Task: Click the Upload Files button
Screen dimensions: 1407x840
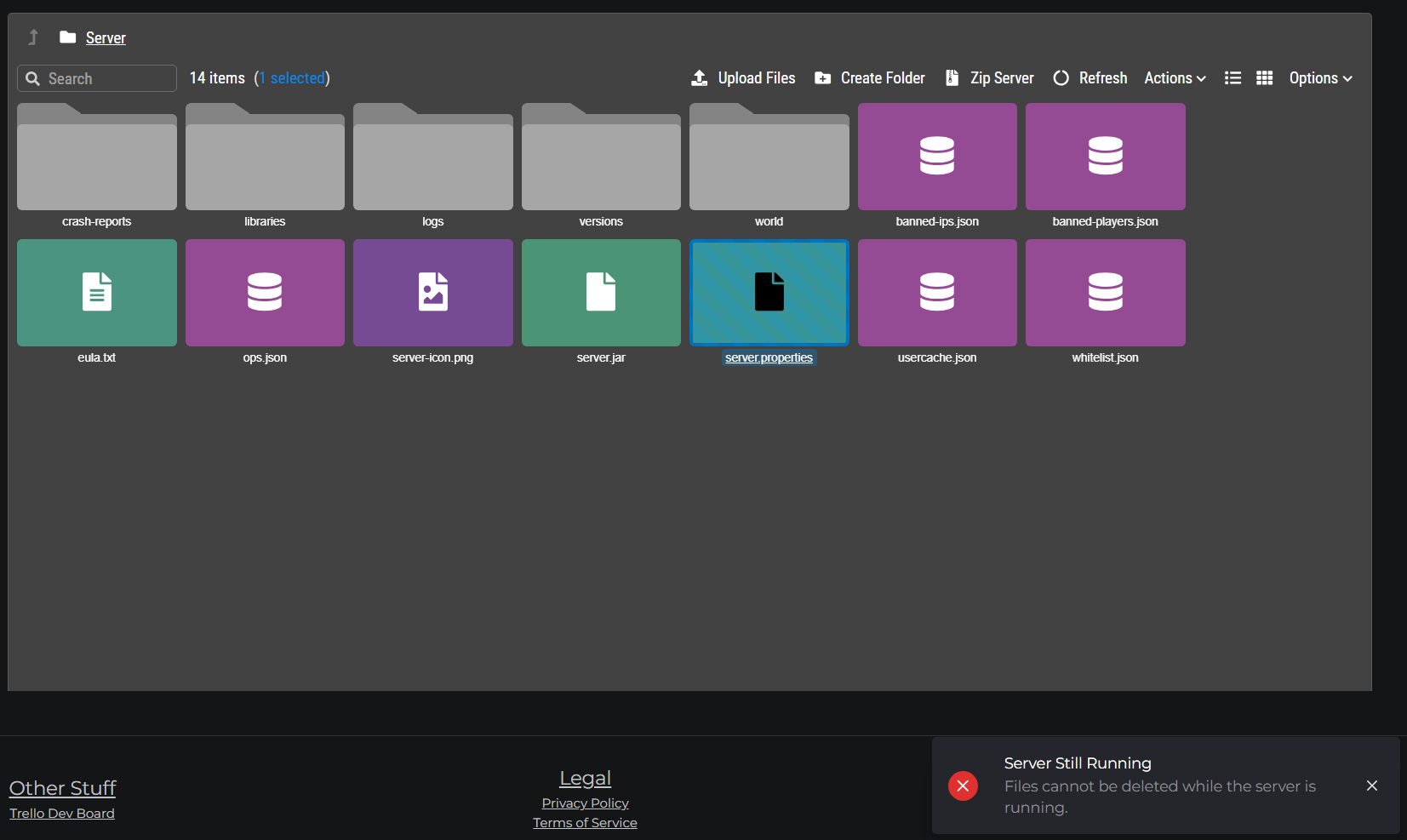Action: point(743,78)
